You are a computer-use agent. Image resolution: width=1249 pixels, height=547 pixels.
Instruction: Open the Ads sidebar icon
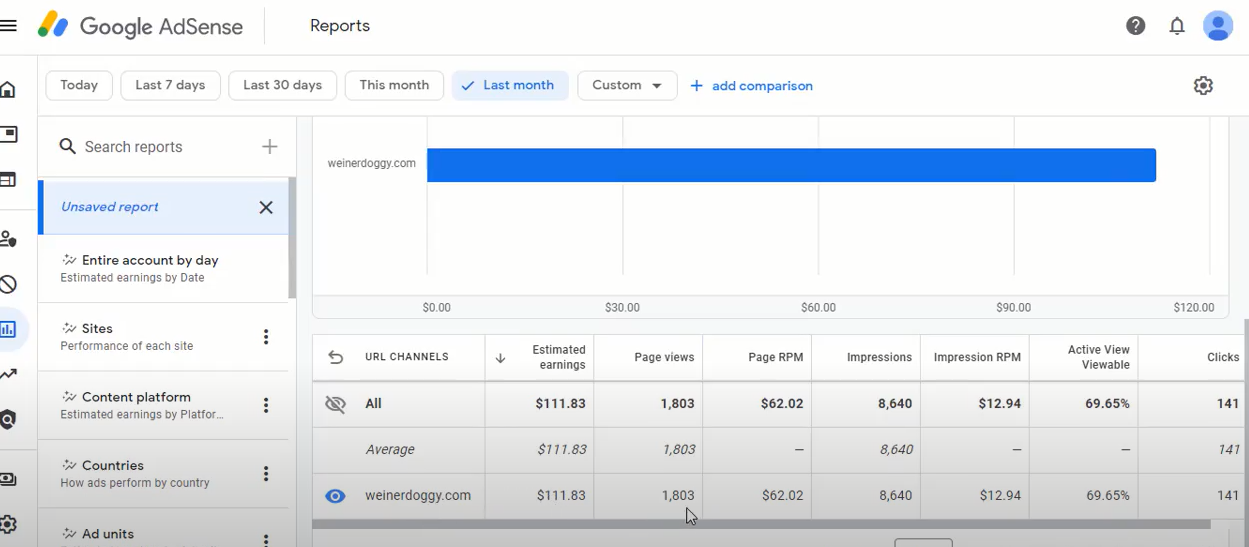pos(8,134)
